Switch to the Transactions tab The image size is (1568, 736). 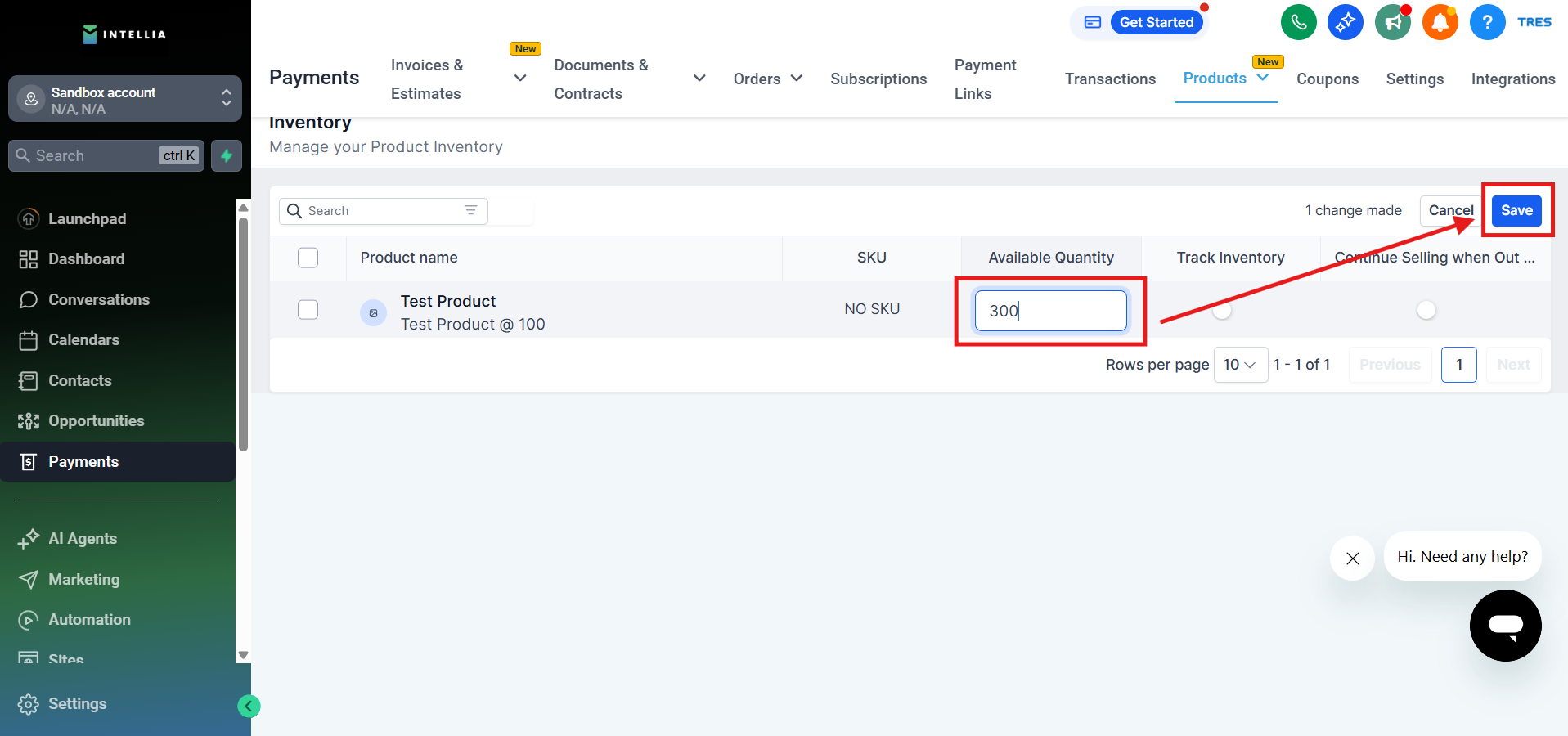click(x=1110, y=79)
